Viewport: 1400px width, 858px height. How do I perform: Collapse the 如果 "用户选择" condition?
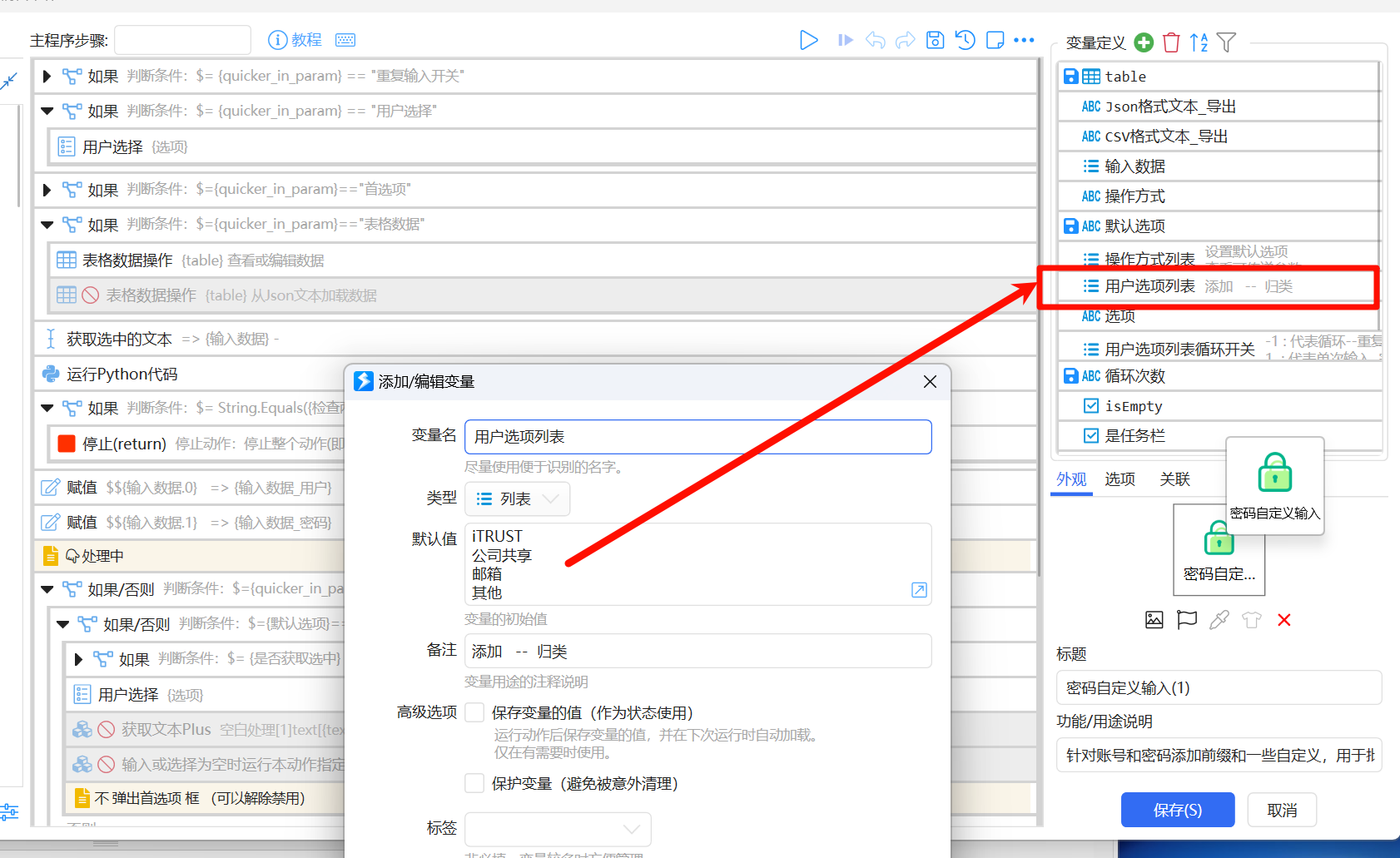[x=47, y=111]
